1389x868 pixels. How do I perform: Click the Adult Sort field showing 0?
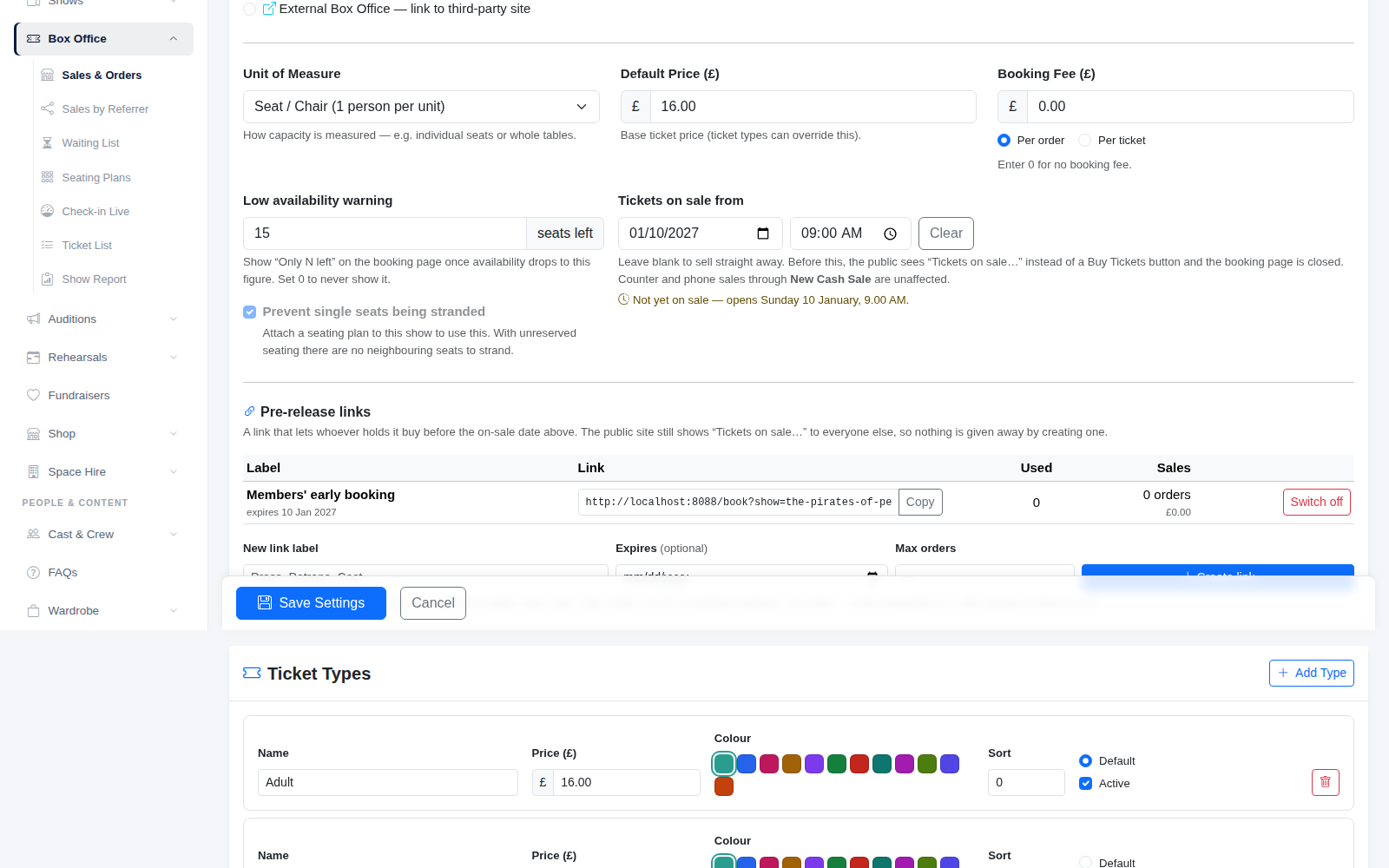coord(1026,782)
